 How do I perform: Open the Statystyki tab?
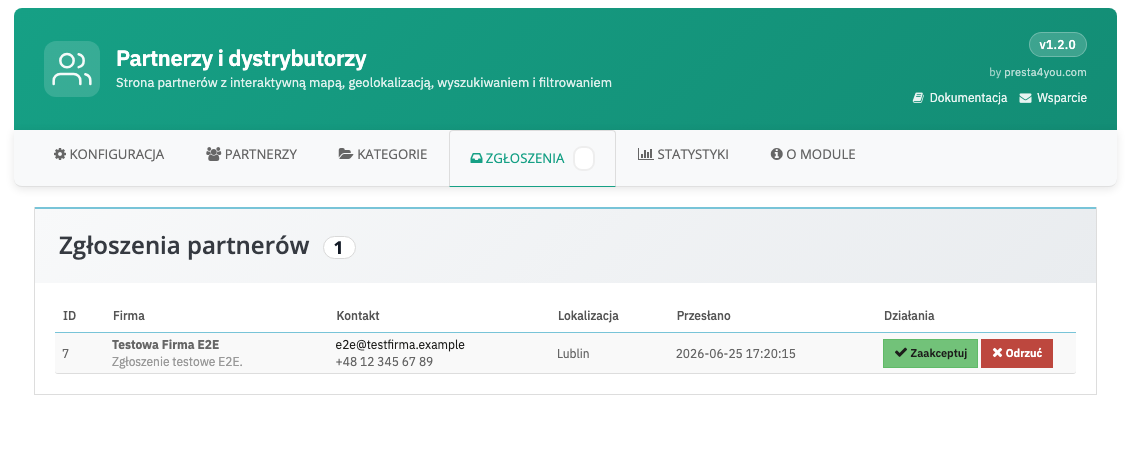point(683,154)
